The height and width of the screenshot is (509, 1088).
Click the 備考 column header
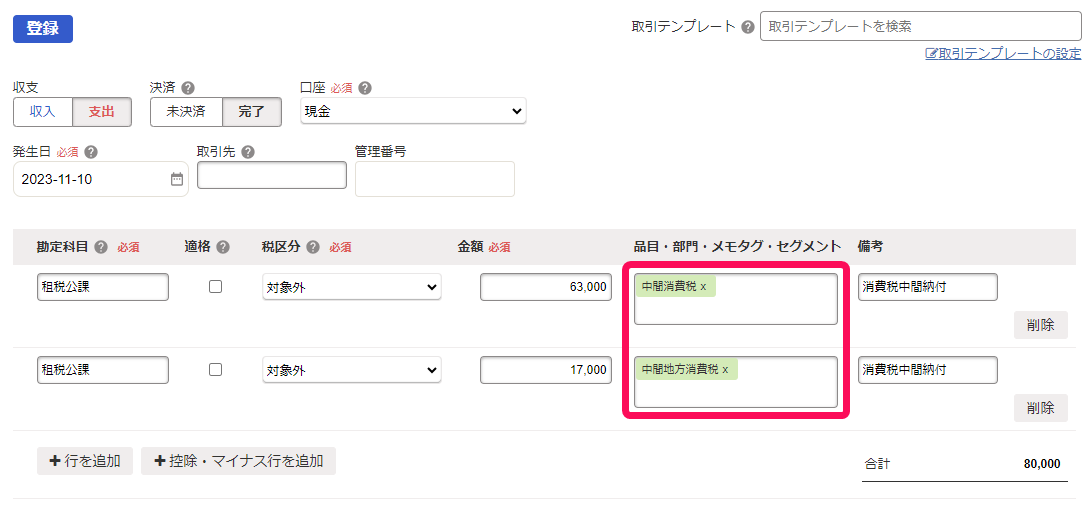[870, 247]
